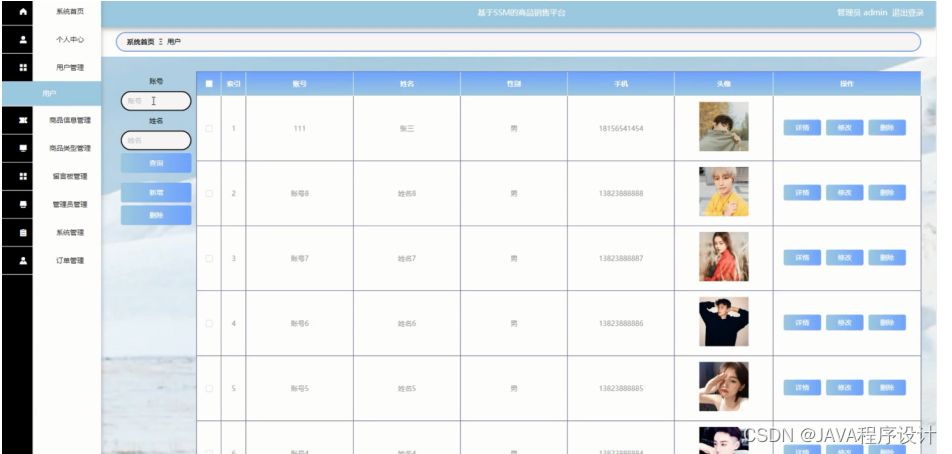Screen dimensions: 952x454
Task: Click the avatar thumbnail of 张三
Action: point(724,126)
